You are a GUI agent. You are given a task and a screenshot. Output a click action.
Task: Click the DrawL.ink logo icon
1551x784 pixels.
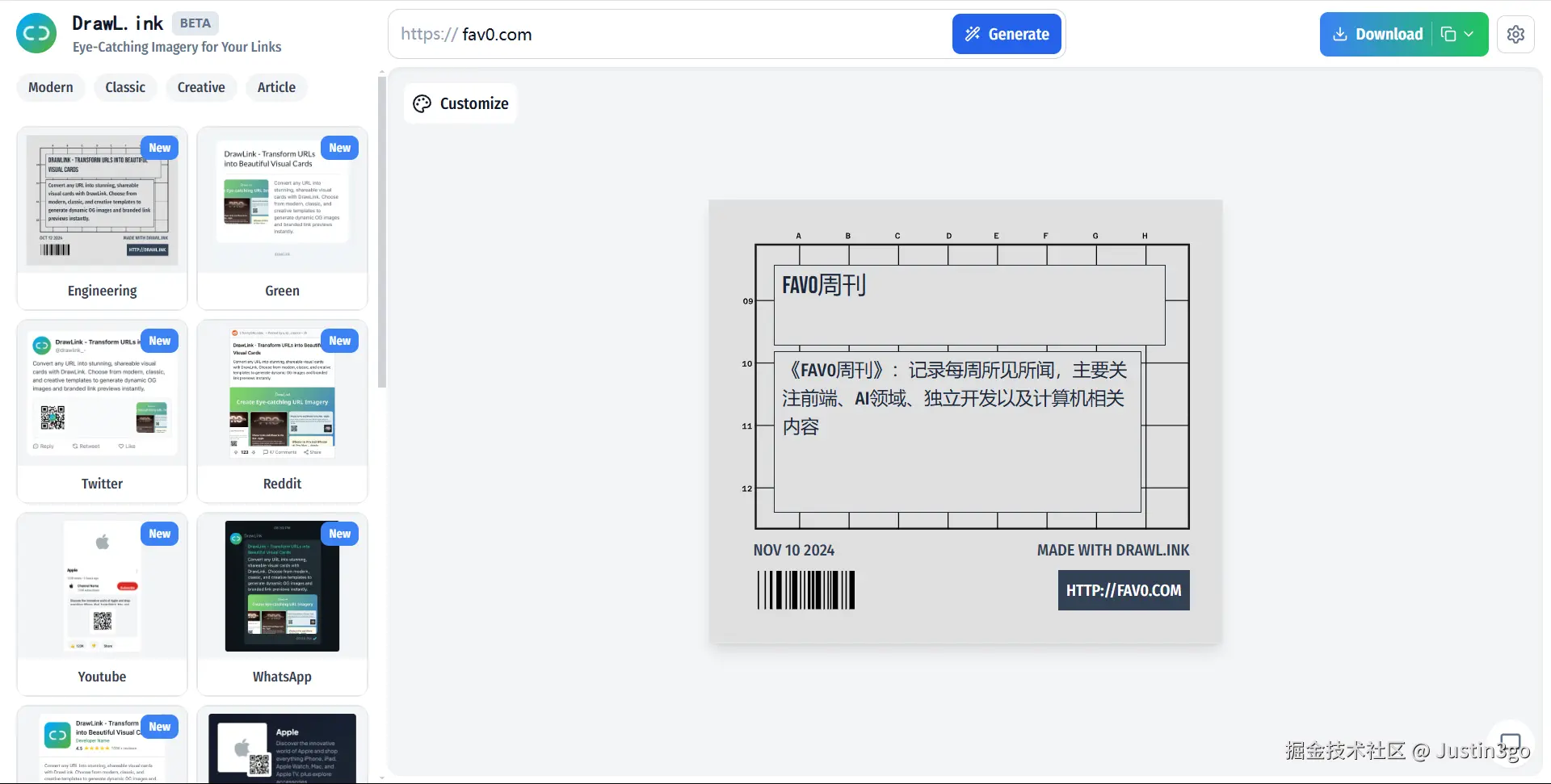(36, 34)
